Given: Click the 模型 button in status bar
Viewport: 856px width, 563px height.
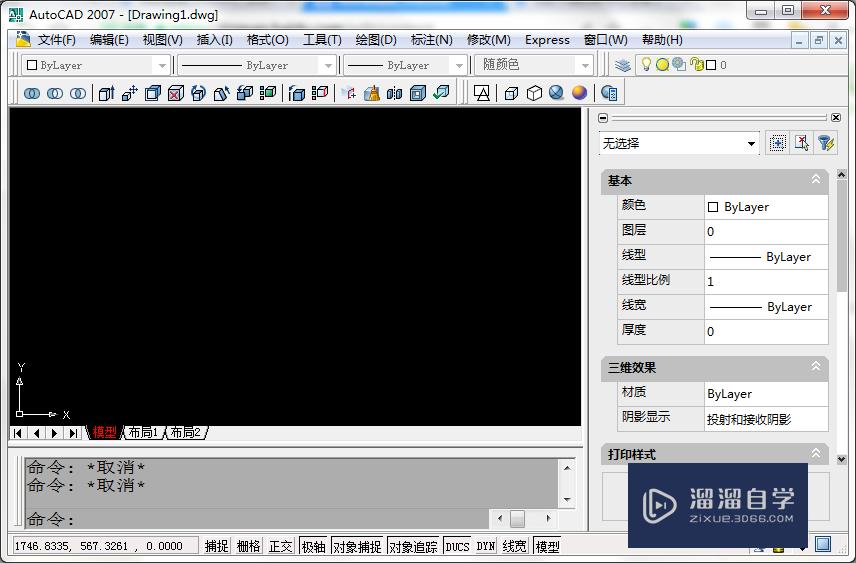Looking at the screenshot, I should (547, 546).
